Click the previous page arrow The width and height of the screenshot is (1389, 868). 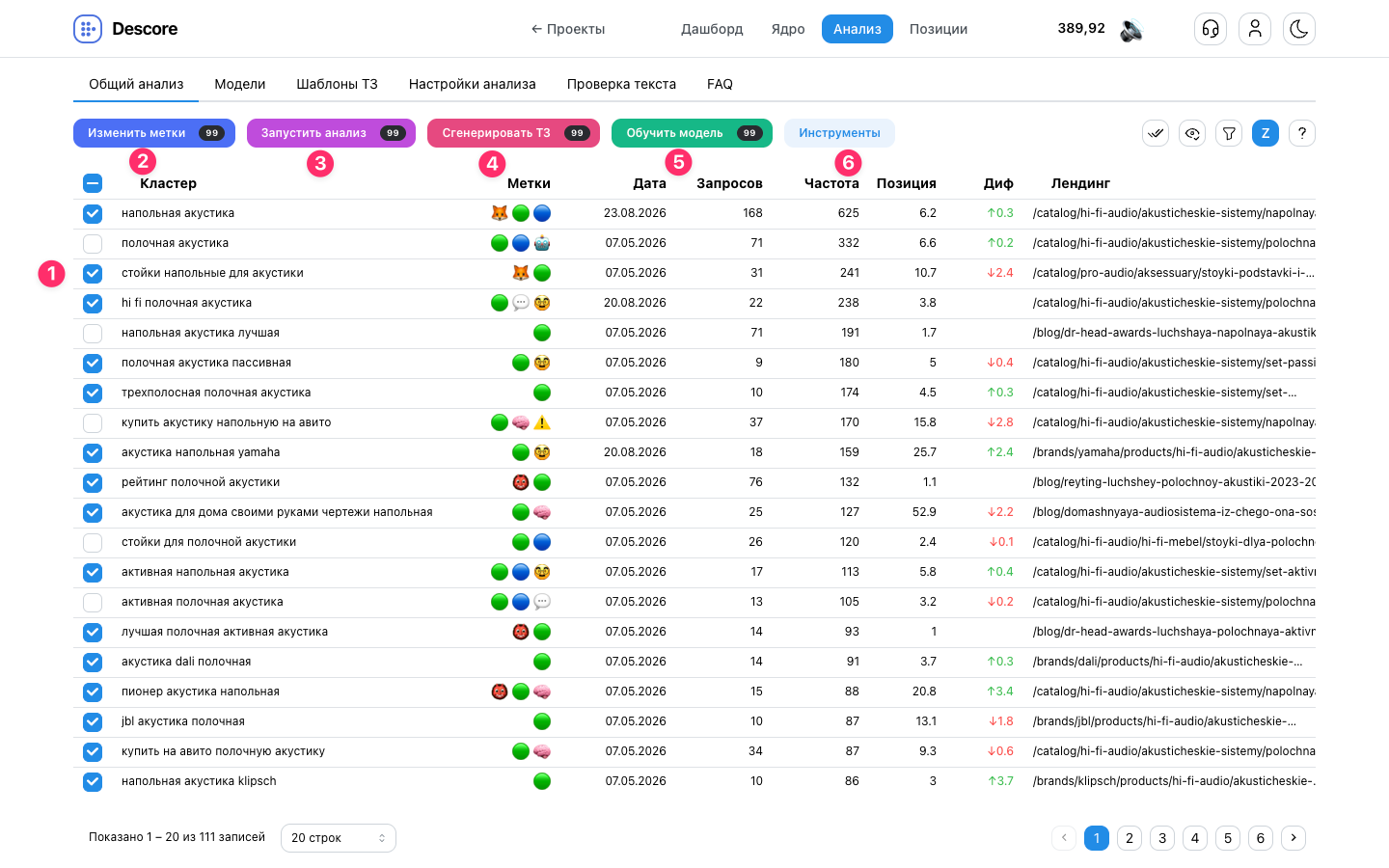(x=1064, y=838)
